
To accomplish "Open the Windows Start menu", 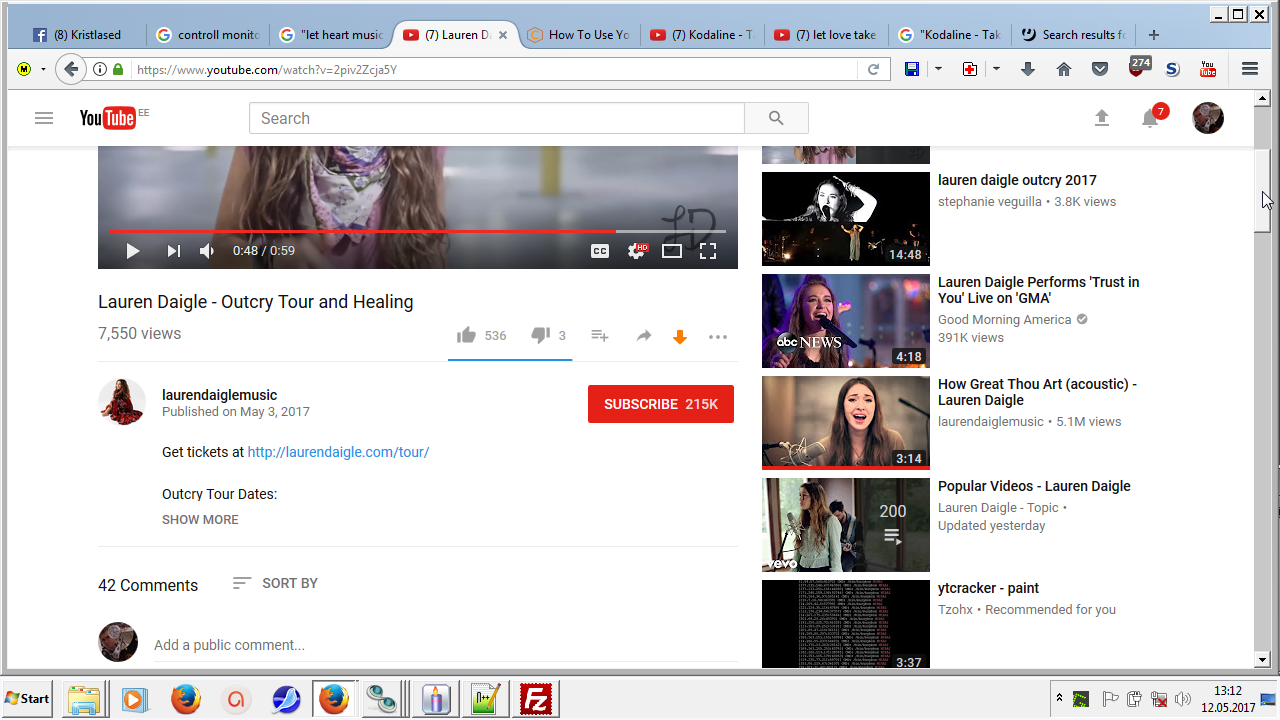I will 28,699.
